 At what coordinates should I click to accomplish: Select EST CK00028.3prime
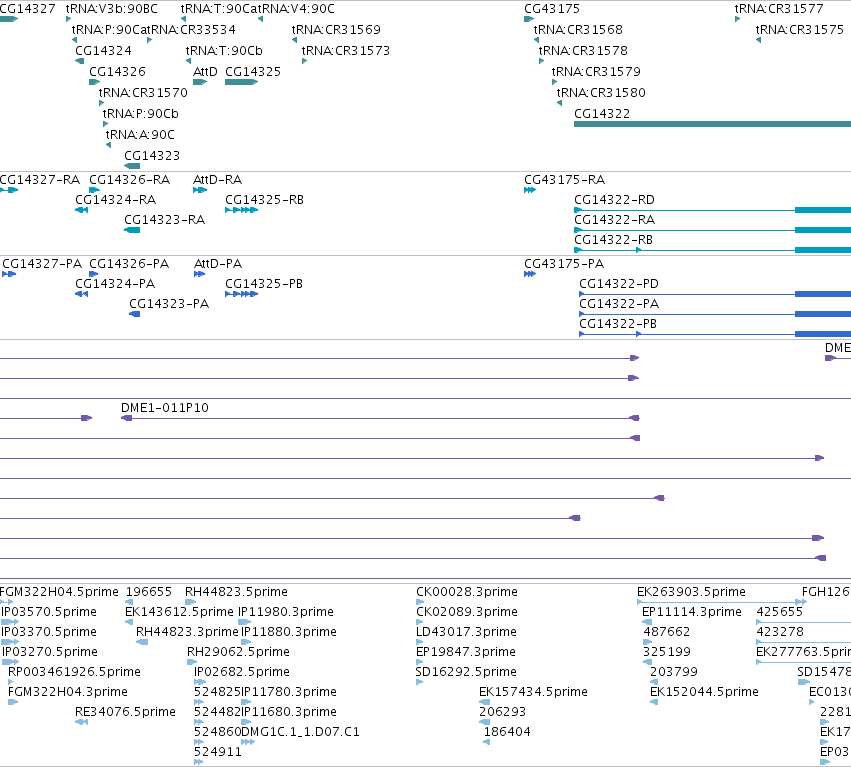(x=420, y=602)
